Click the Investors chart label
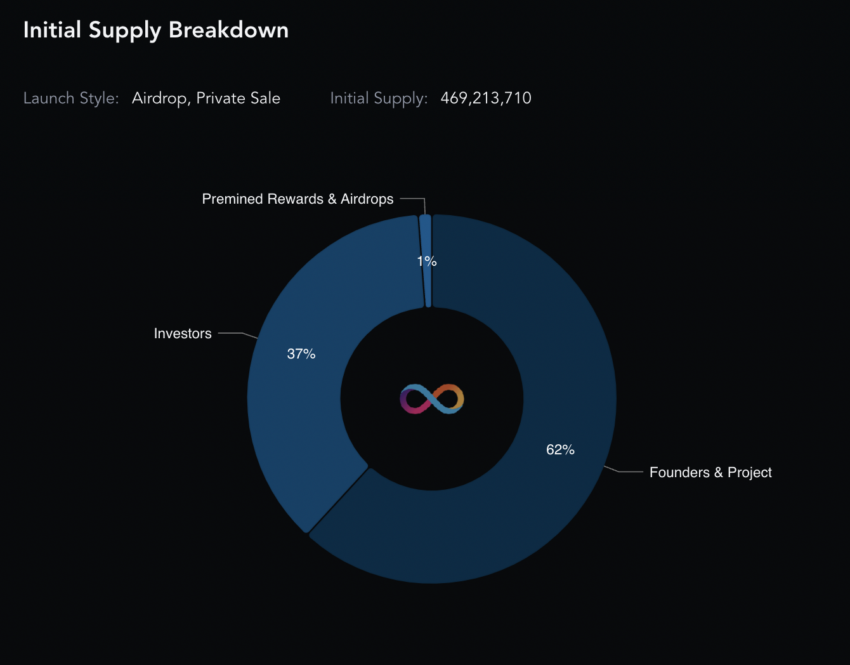The width and height of the screenshot is (850, 665). tap(183, 333)
